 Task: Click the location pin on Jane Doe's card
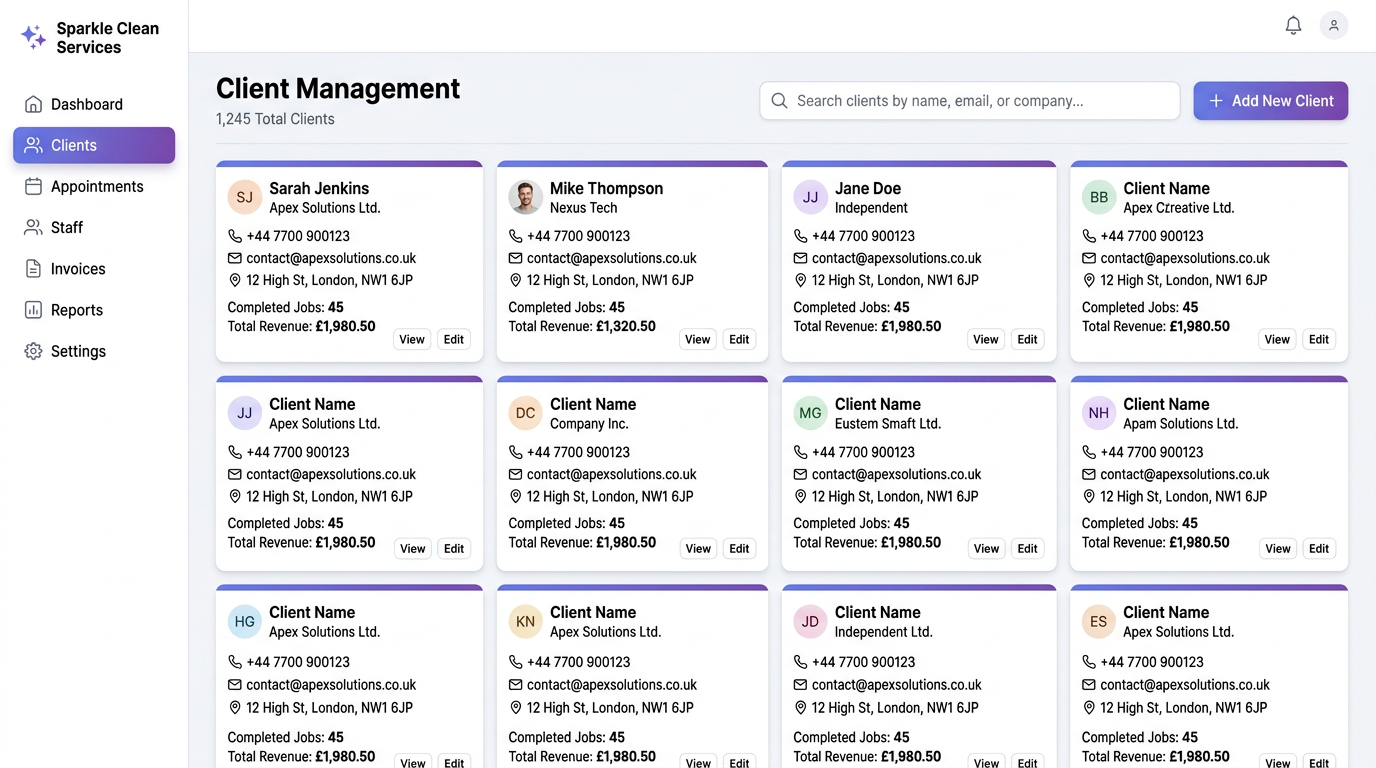coord(800,280)
